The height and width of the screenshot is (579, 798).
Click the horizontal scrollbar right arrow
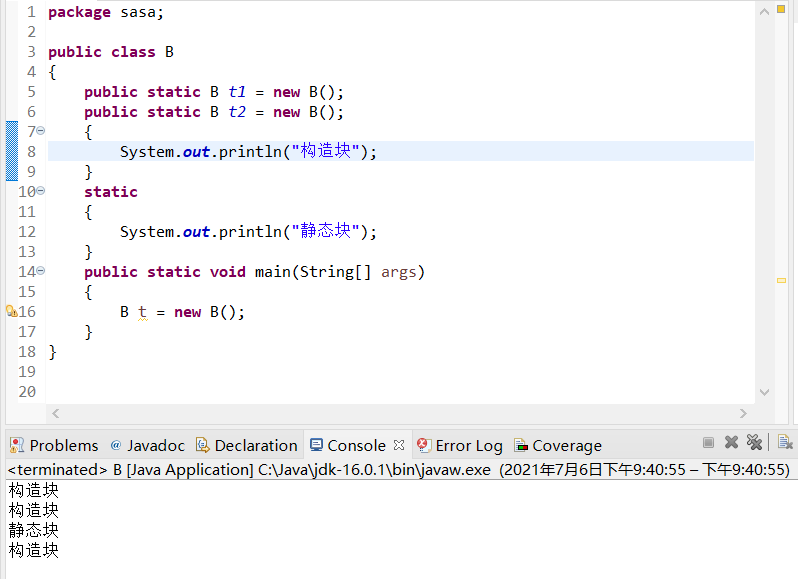pos(743,413)
